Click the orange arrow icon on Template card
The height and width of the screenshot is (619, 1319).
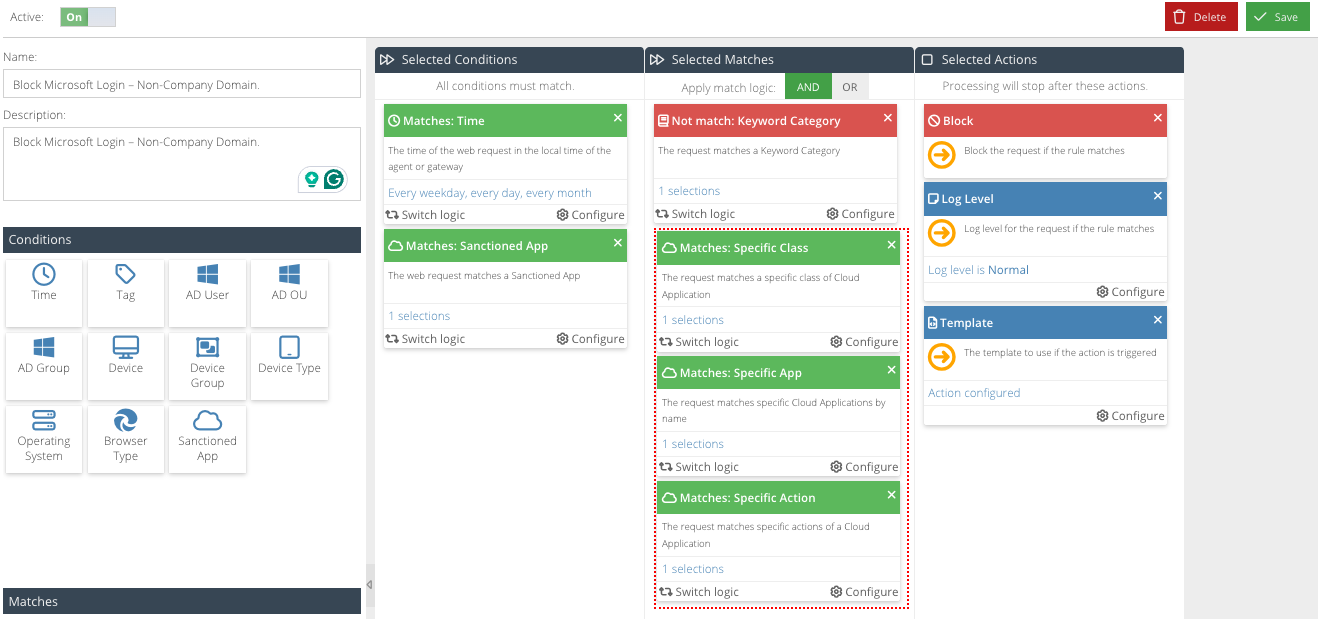click(x=942, y=357)
